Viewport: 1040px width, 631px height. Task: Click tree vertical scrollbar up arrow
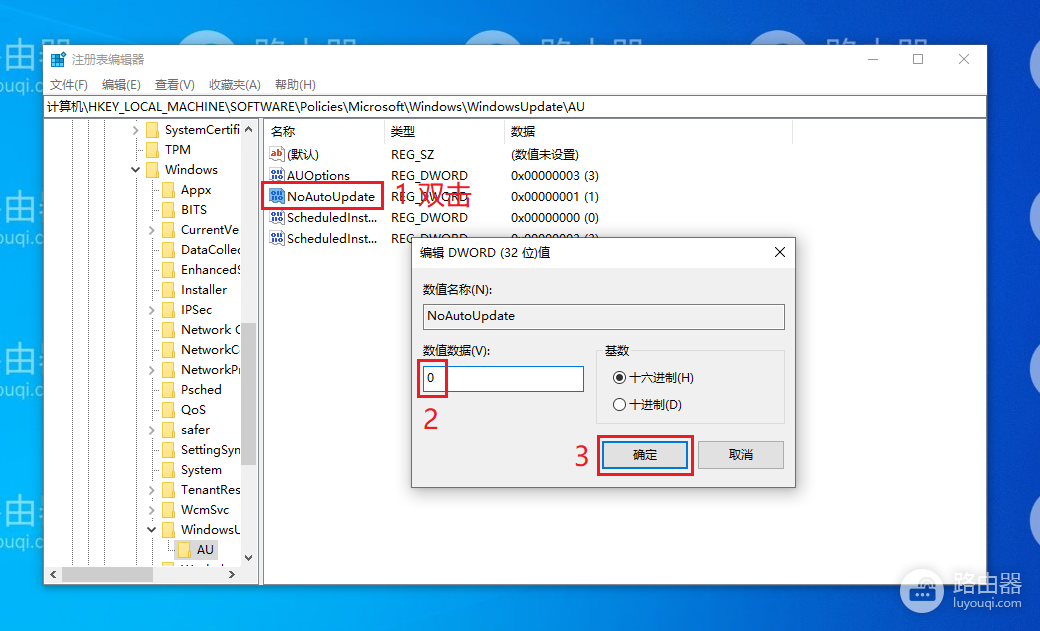point(249,129)
